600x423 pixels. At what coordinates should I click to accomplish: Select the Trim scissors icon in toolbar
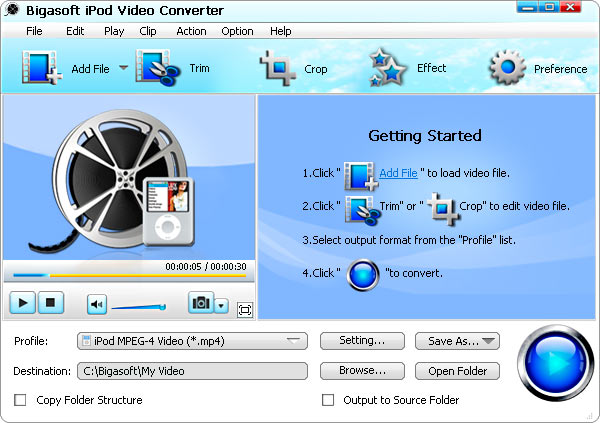tap(158, 68)
